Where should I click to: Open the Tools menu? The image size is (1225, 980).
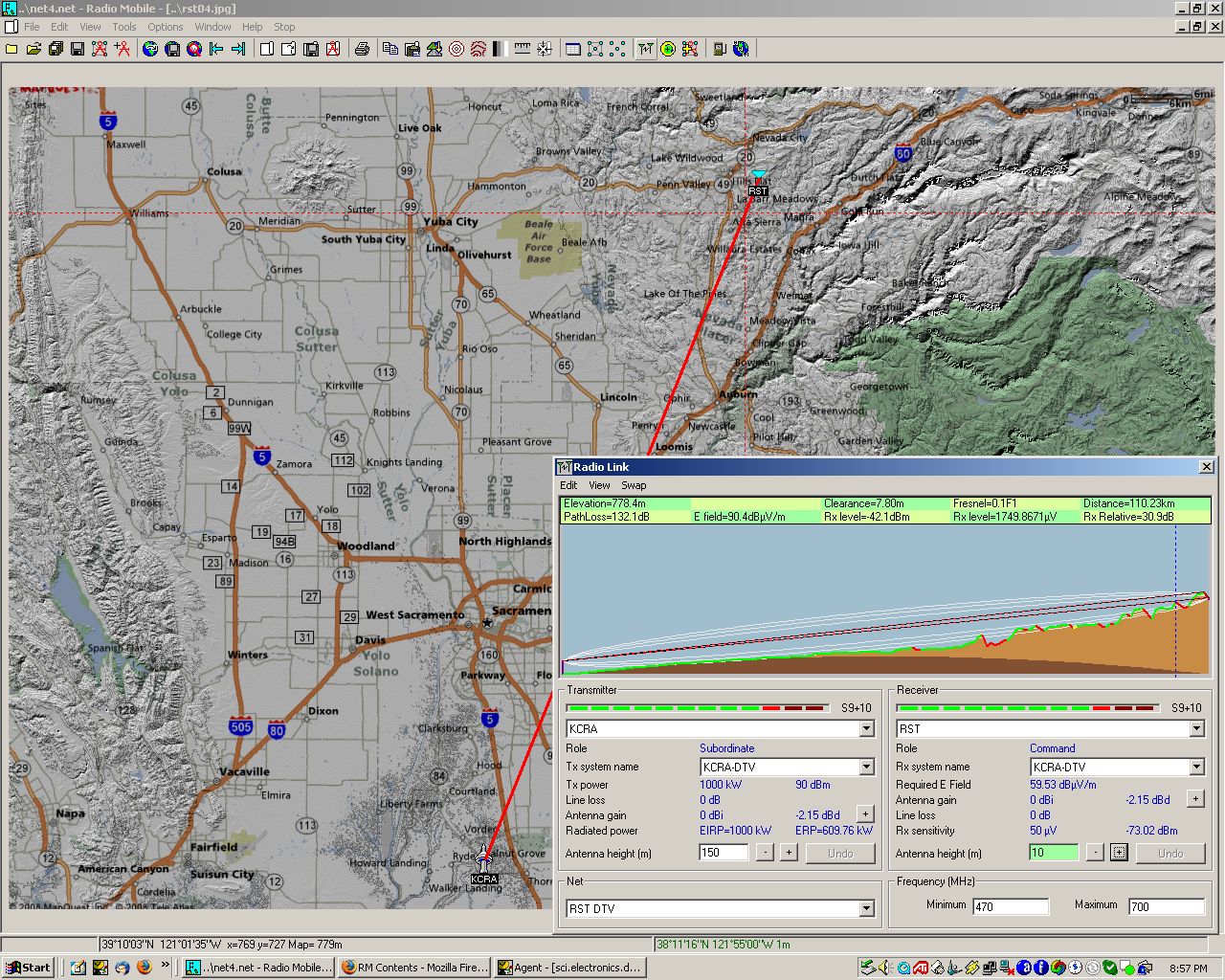pyautogui.click(x=123, y=27)
